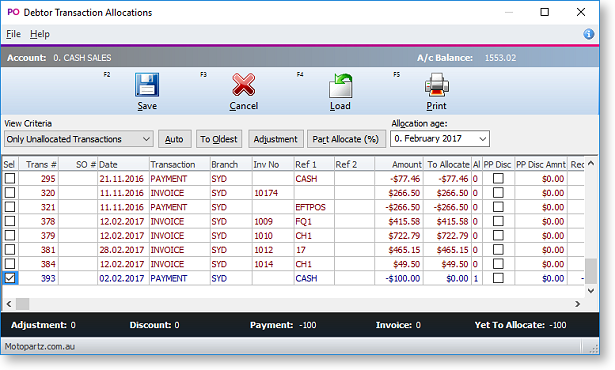This screenshot has height=370, width=615.
Task: Open the Help menu
Action: [x=40, y=34]
